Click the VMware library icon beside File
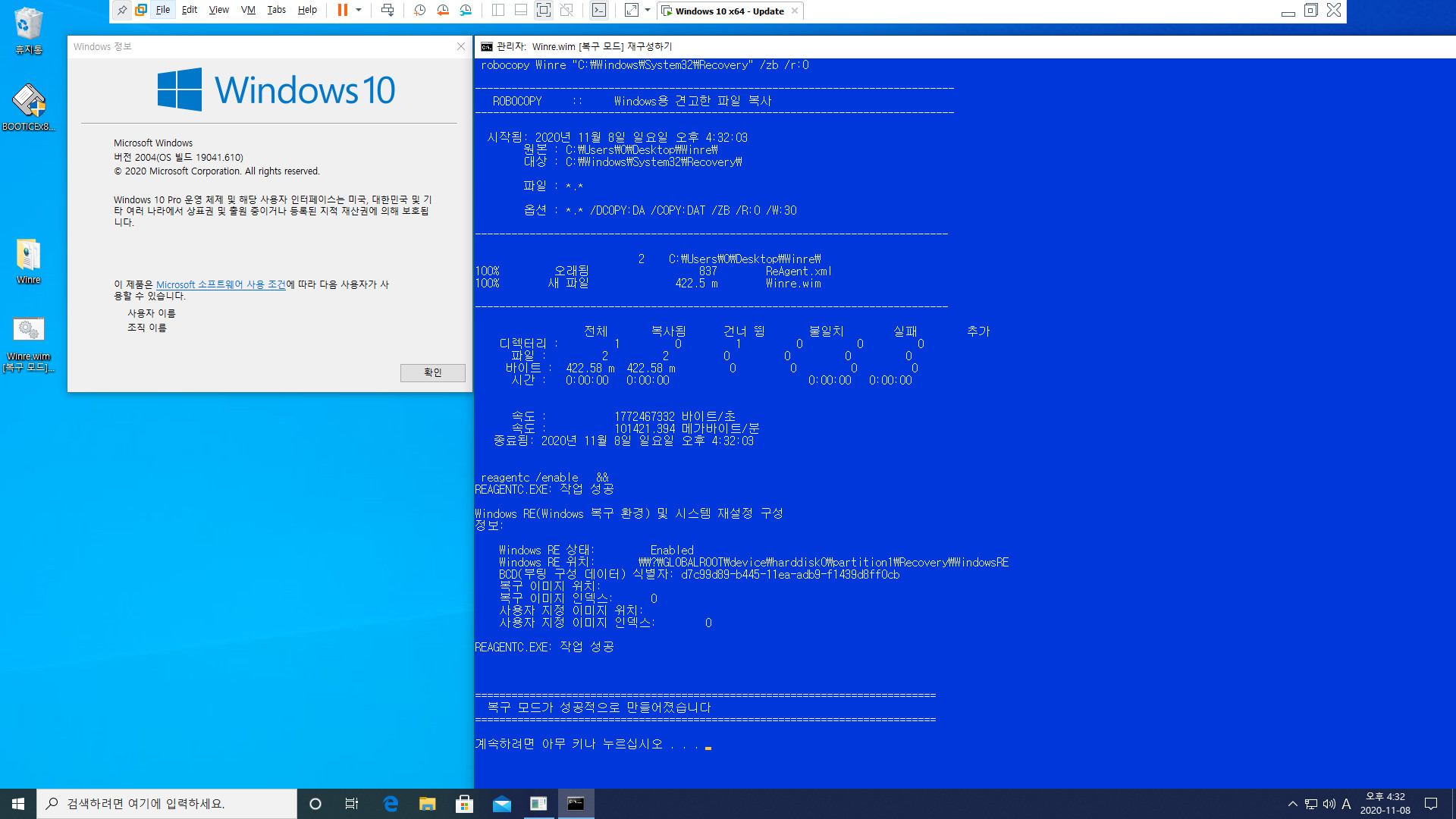Image resolution: width=1456 pixels, height=819 pixels. 141,11
